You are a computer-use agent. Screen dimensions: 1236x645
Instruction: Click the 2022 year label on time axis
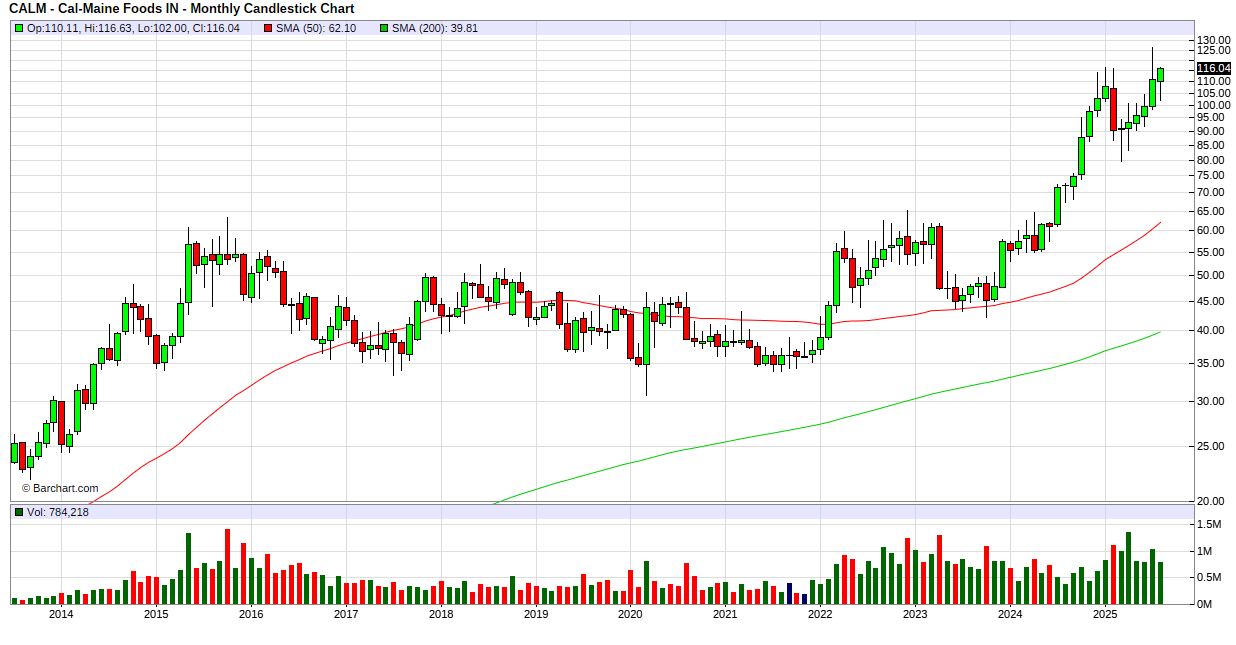pos(820,615)
